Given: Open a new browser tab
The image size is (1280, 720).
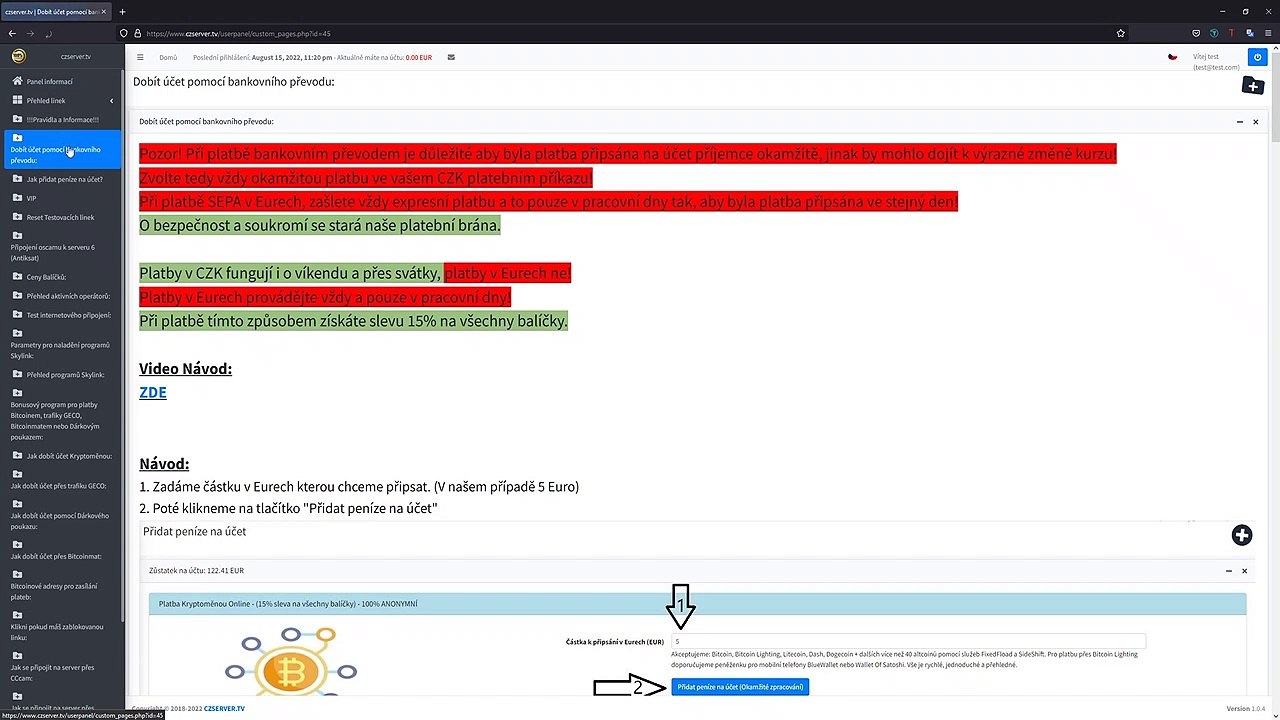Looking at the screenshot, I should coord(122,12).
